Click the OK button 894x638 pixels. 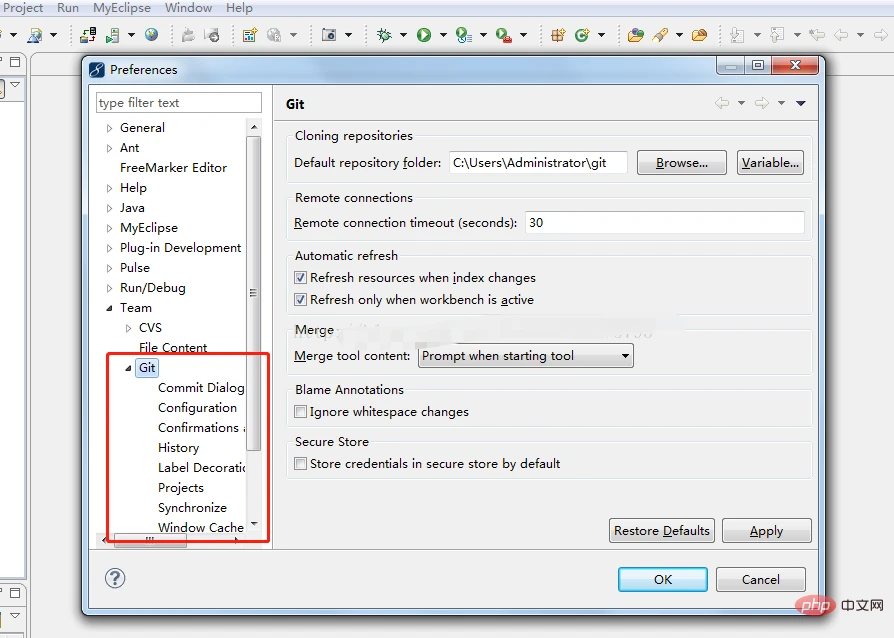[x=663, y=579]
